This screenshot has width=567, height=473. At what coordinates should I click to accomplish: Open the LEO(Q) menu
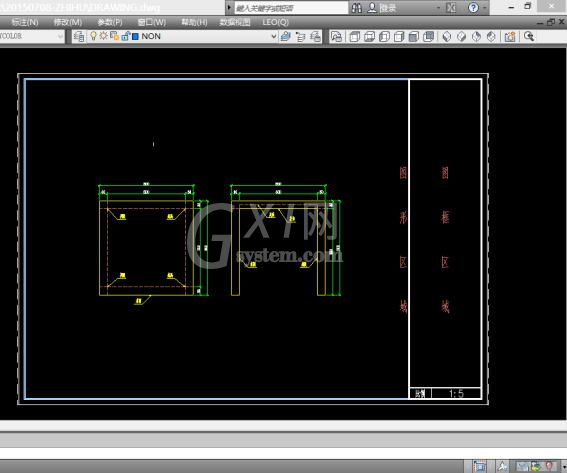pos(276,22)
